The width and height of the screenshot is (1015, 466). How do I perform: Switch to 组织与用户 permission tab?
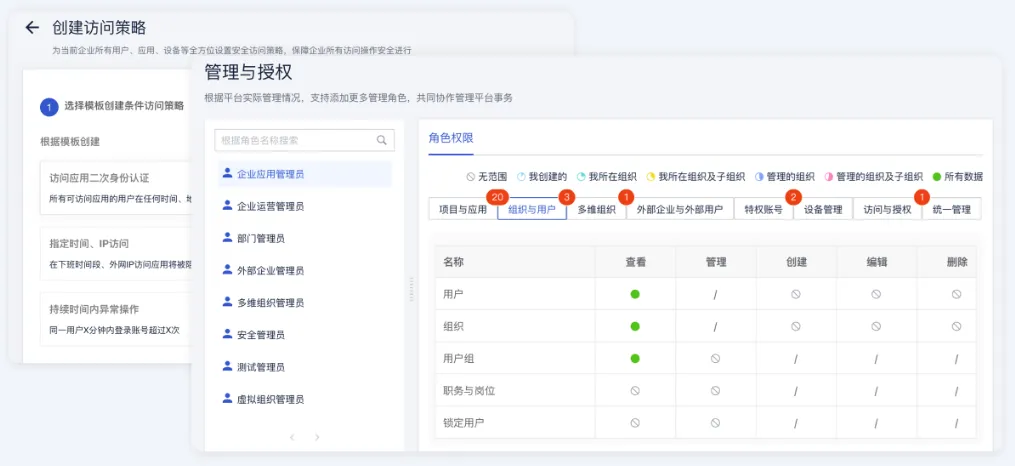point(532,209)
